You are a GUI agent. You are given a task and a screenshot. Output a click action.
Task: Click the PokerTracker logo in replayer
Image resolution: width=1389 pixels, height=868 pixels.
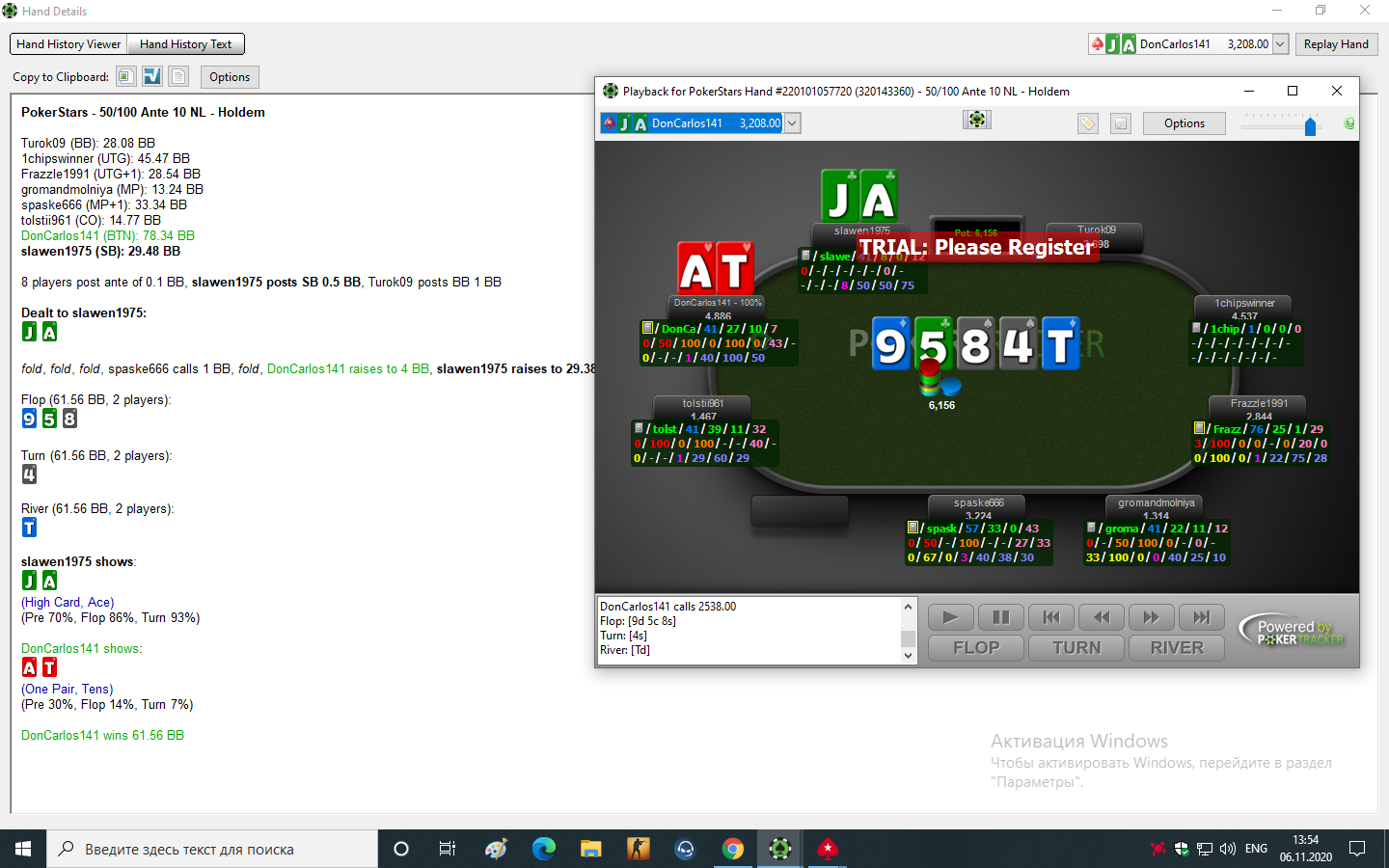(x=1293, y=631)
